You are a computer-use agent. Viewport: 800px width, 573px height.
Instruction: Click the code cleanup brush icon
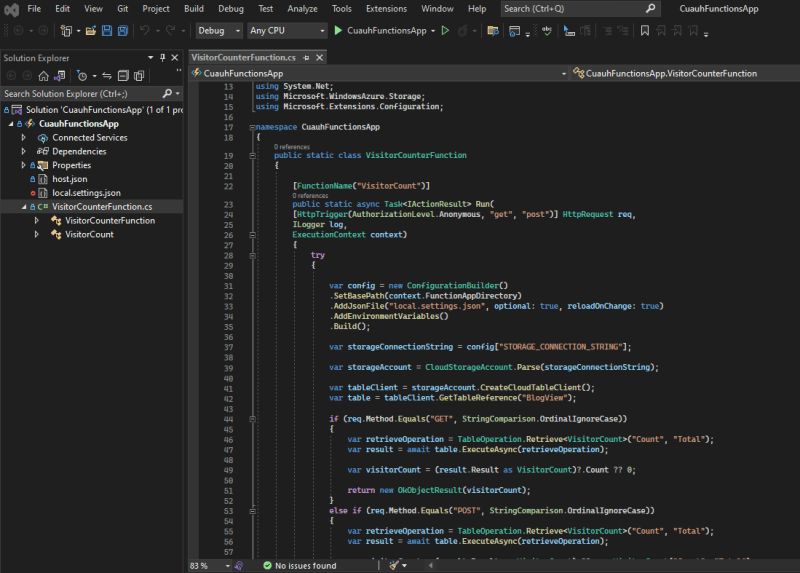coord(393,565)
